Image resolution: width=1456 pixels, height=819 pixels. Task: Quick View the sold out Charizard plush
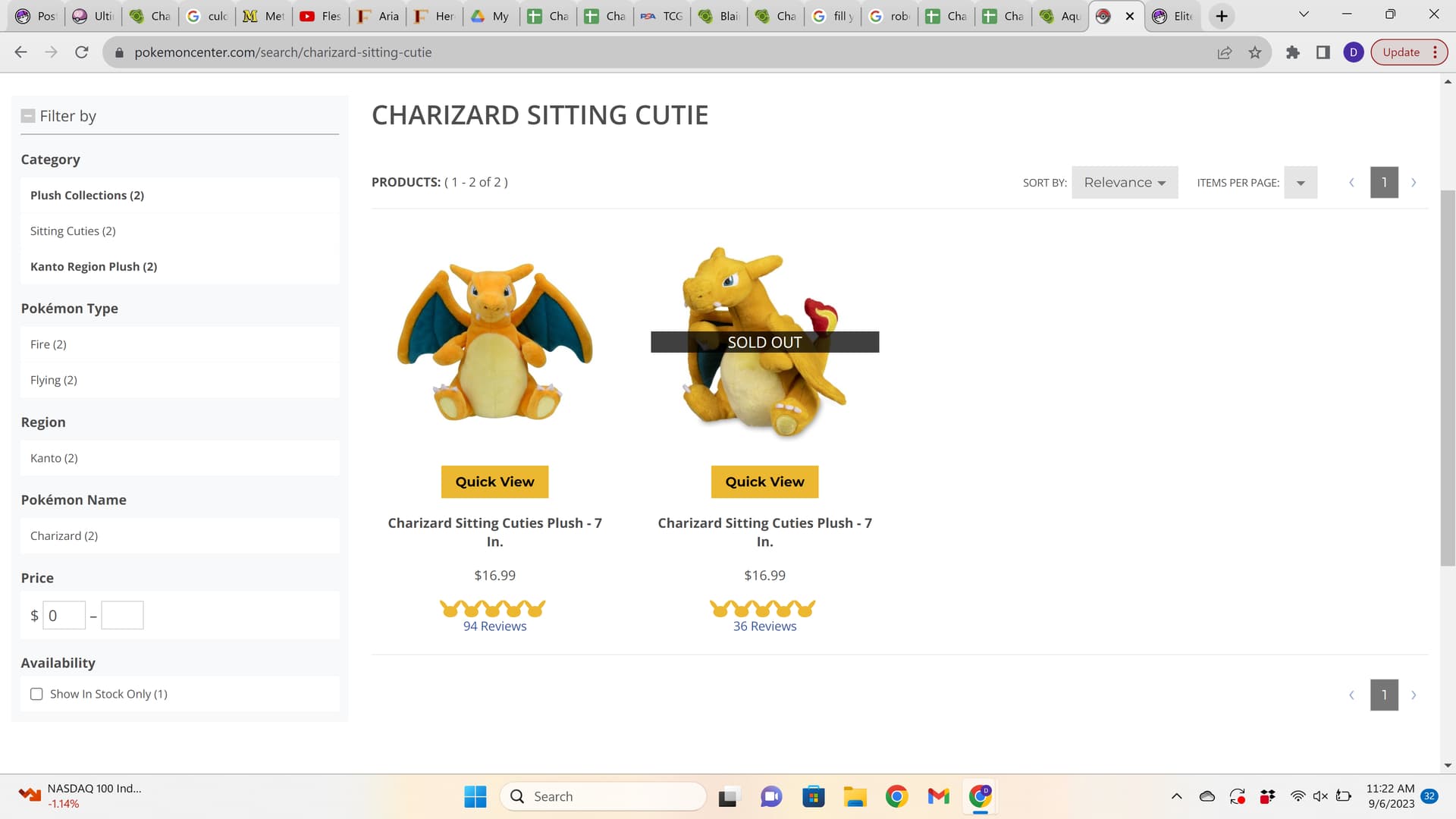[764, 482]
